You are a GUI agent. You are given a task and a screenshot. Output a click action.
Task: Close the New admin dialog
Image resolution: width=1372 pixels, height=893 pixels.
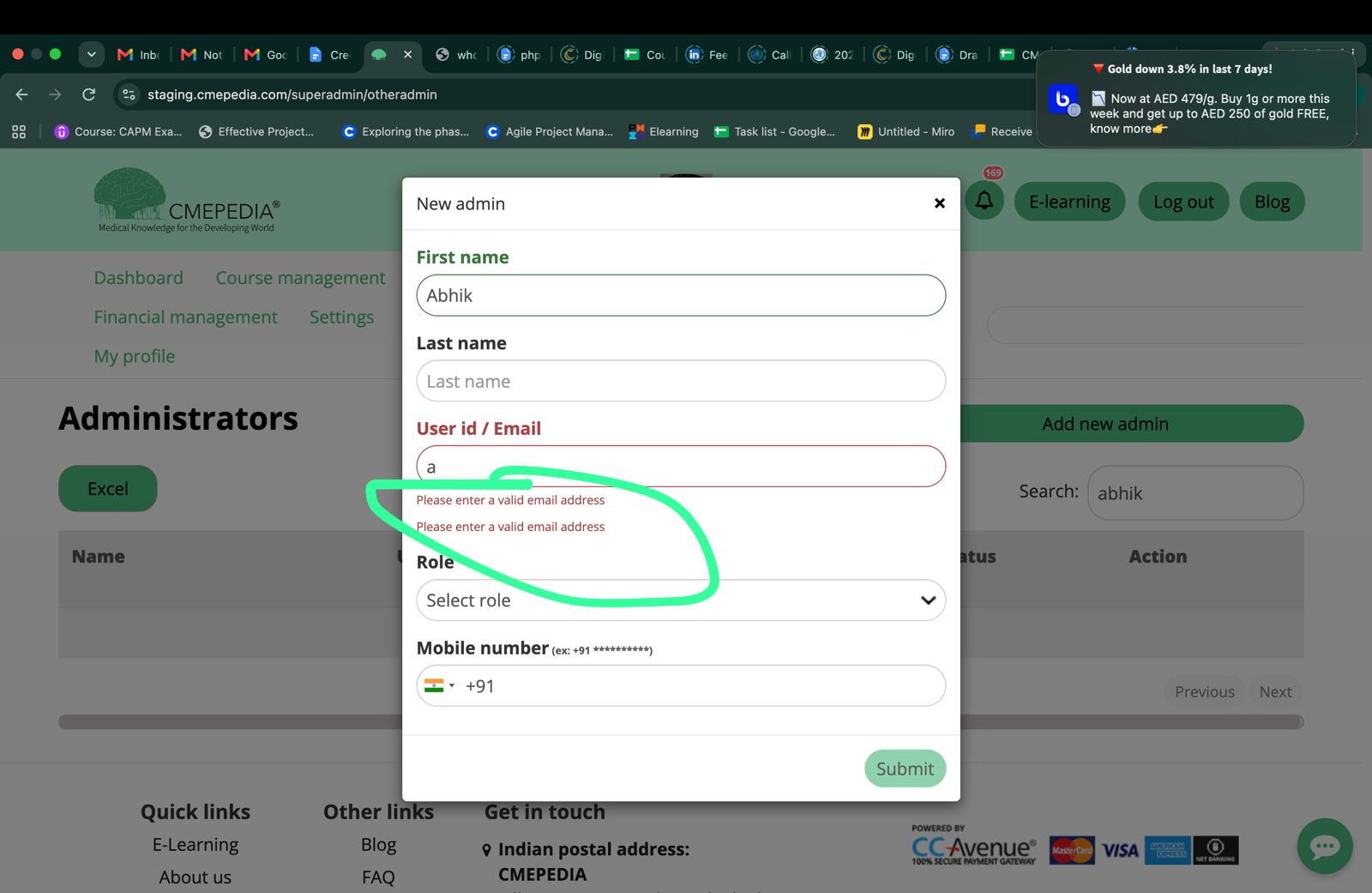pyautogui.click(x=939, y=203)
